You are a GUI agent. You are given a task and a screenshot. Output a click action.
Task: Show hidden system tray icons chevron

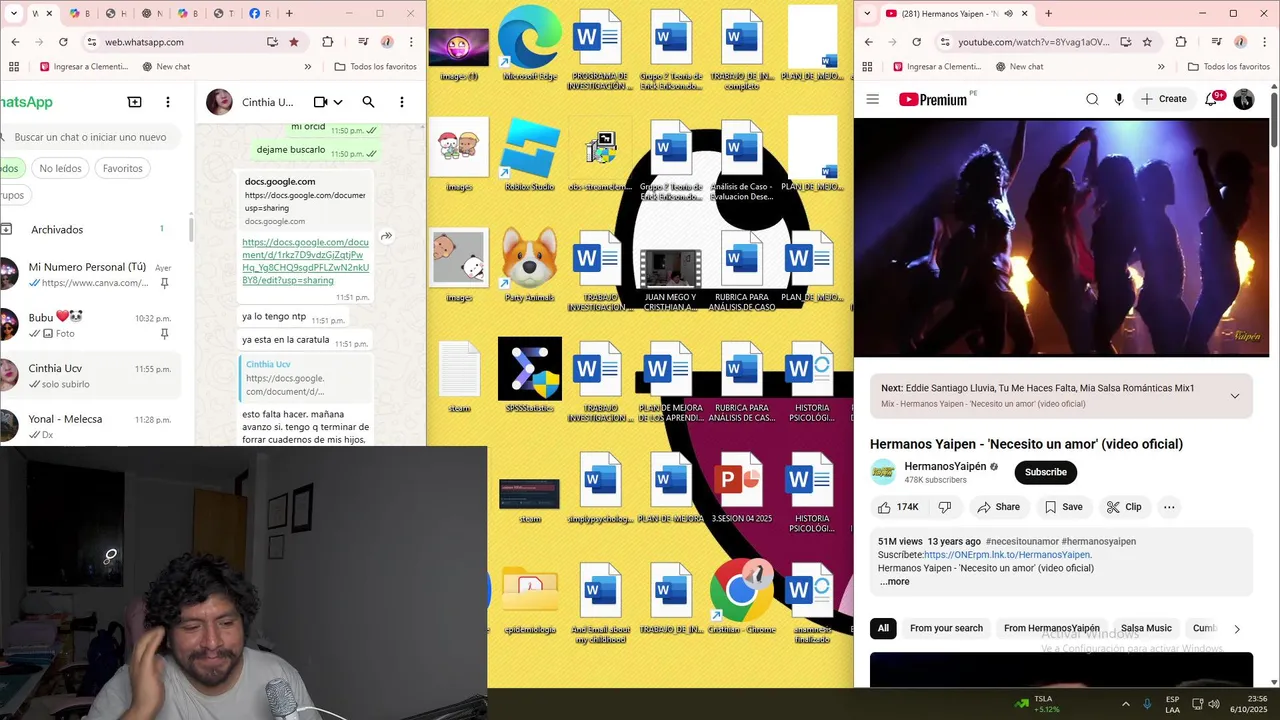coord(1125,704)
